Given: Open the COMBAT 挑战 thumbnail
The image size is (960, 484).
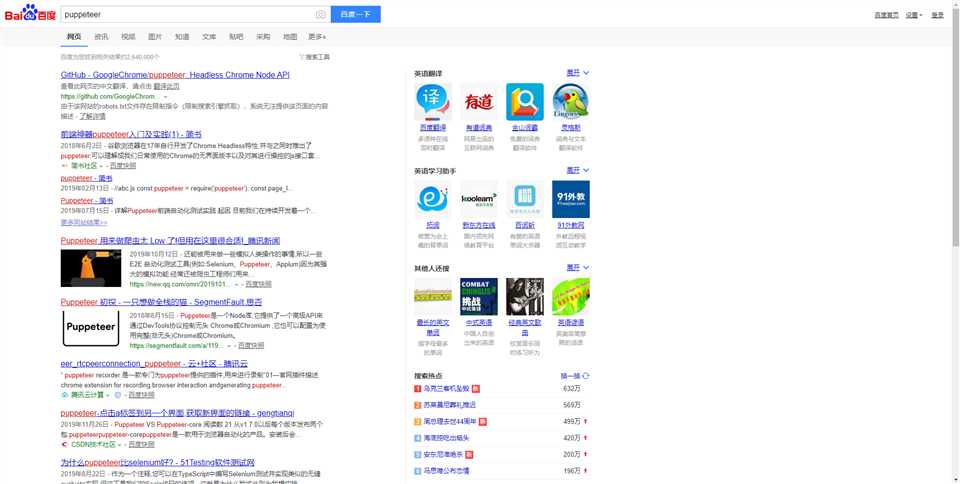Looking at the screenshot, I should [479, 297].
